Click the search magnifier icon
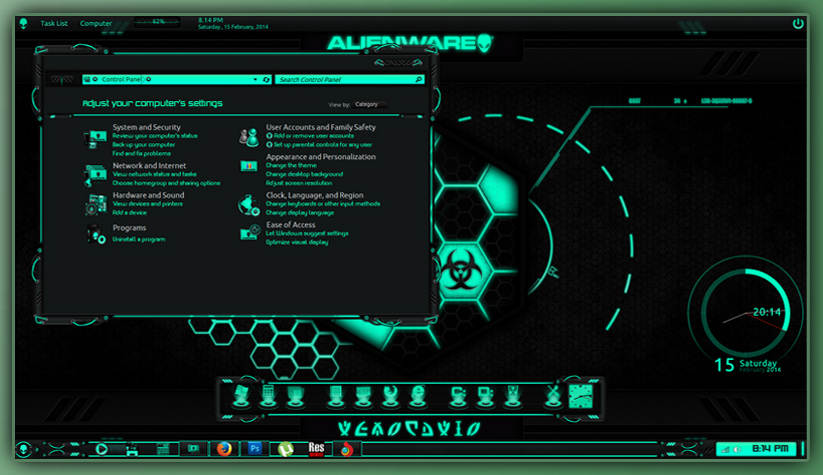The height and width of the screenshot is (475, 823). point(418,79)
